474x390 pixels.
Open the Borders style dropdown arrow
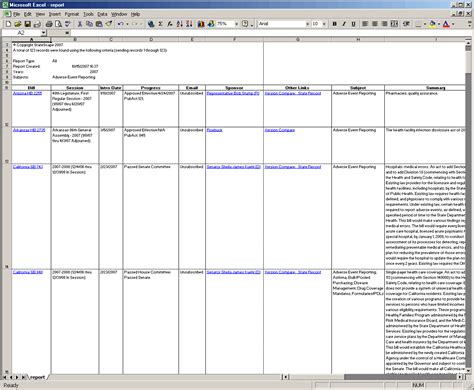click(425, 24)
